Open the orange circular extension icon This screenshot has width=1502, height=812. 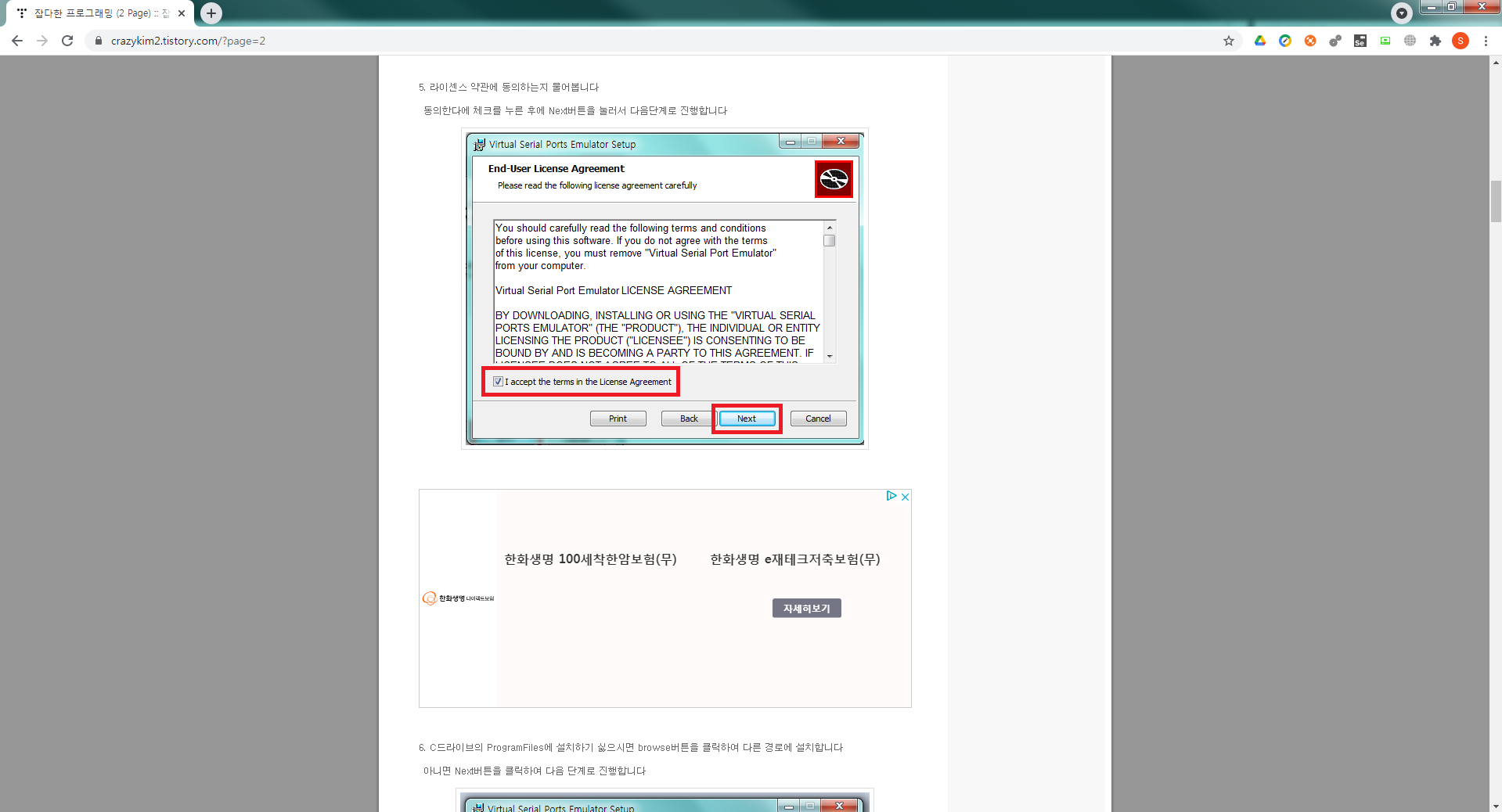tap(1310, 41)
